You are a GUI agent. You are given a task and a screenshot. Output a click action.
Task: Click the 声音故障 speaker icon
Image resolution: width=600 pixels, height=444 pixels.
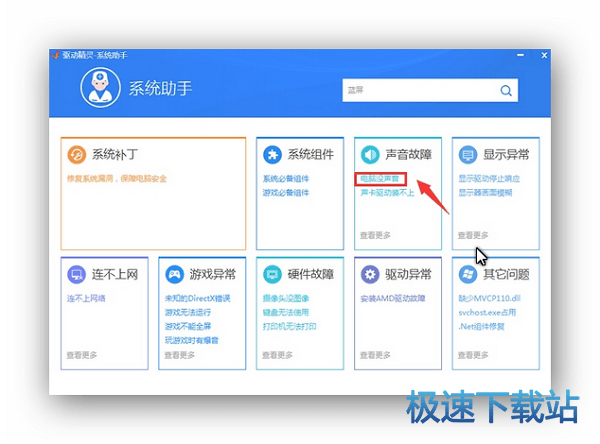point(370,155)
